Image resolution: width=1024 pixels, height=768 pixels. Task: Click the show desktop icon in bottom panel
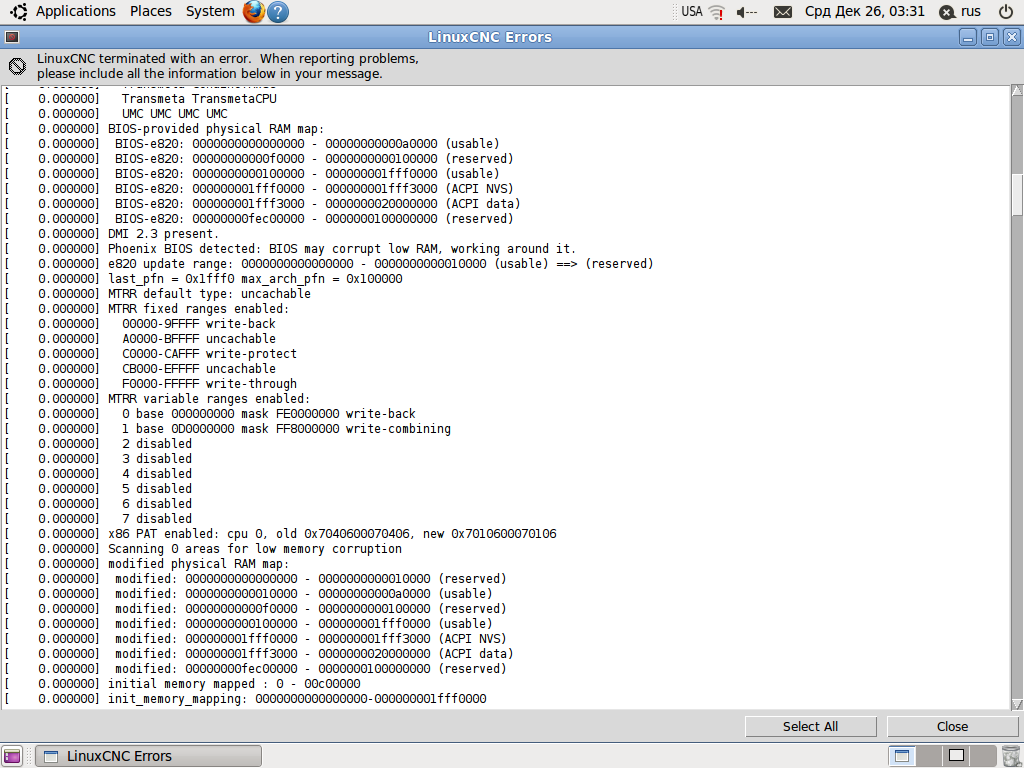12,756
